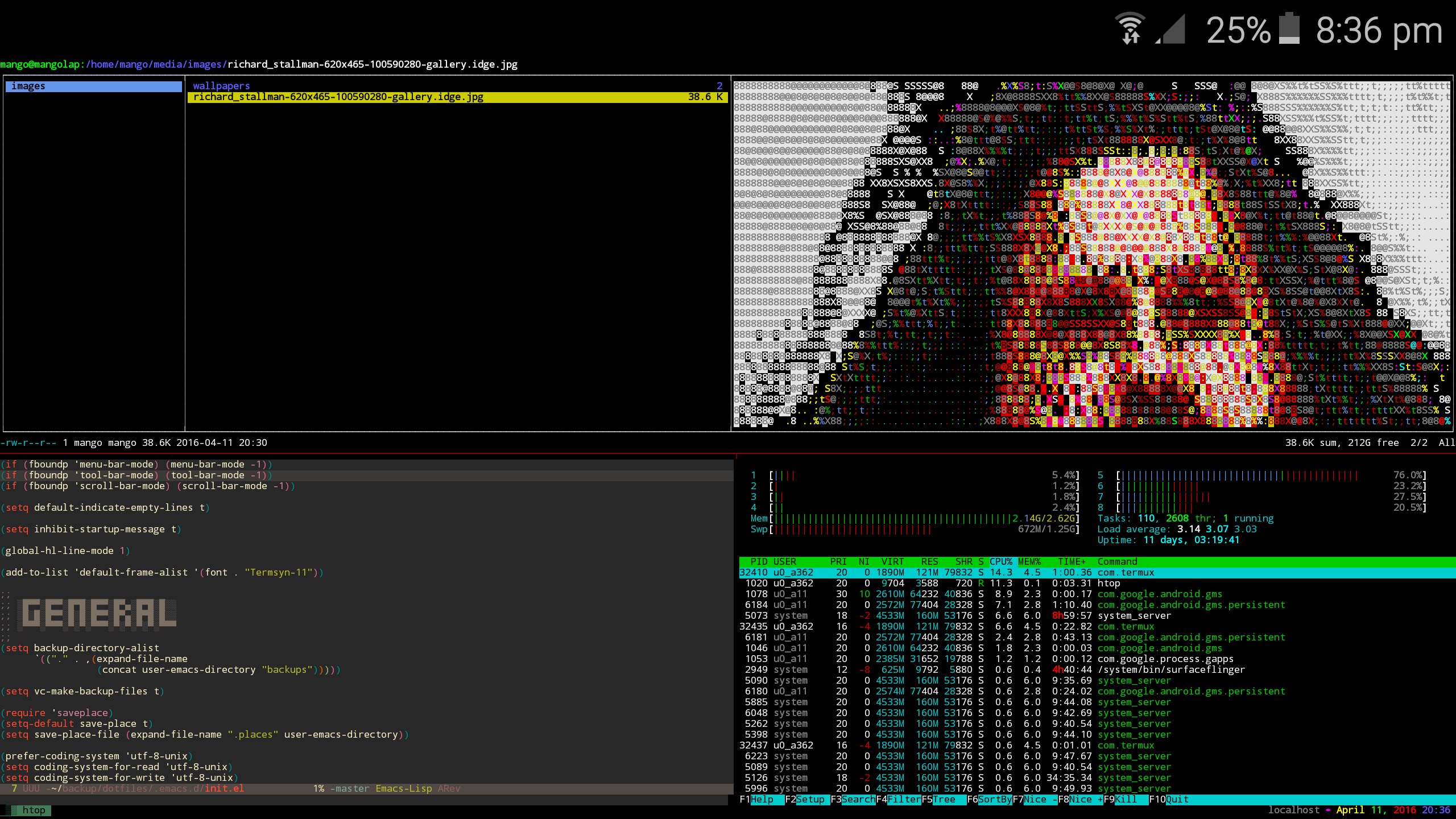Tap the battery icon in status bar
The width and height of the screenshot is (1456, 819).
click(1289, 28)
